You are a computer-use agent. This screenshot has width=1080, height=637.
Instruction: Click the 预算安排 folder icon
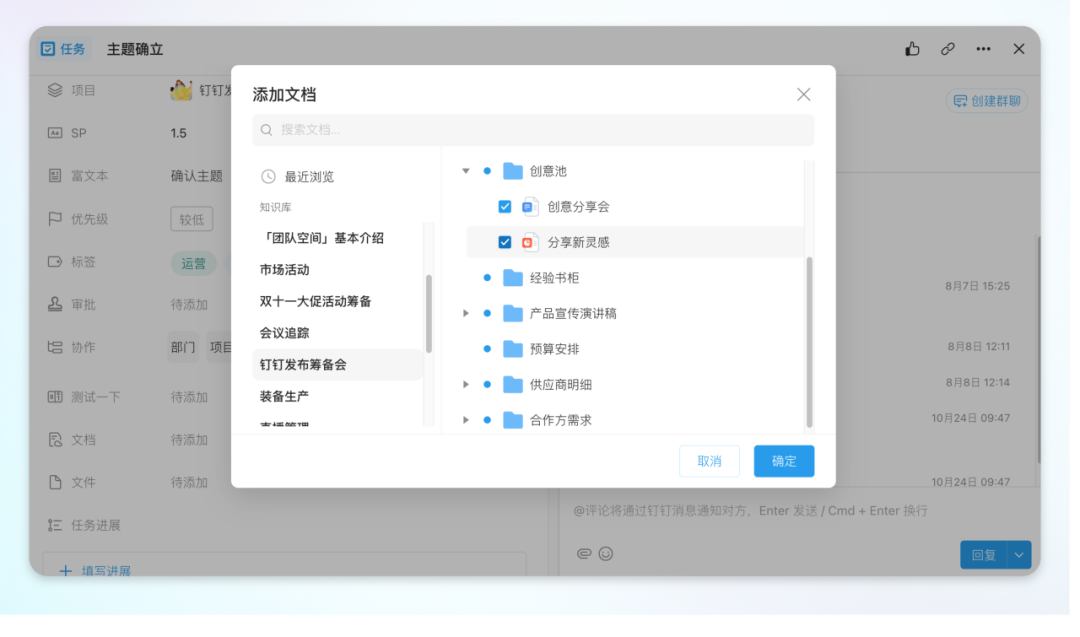point(512,349)
